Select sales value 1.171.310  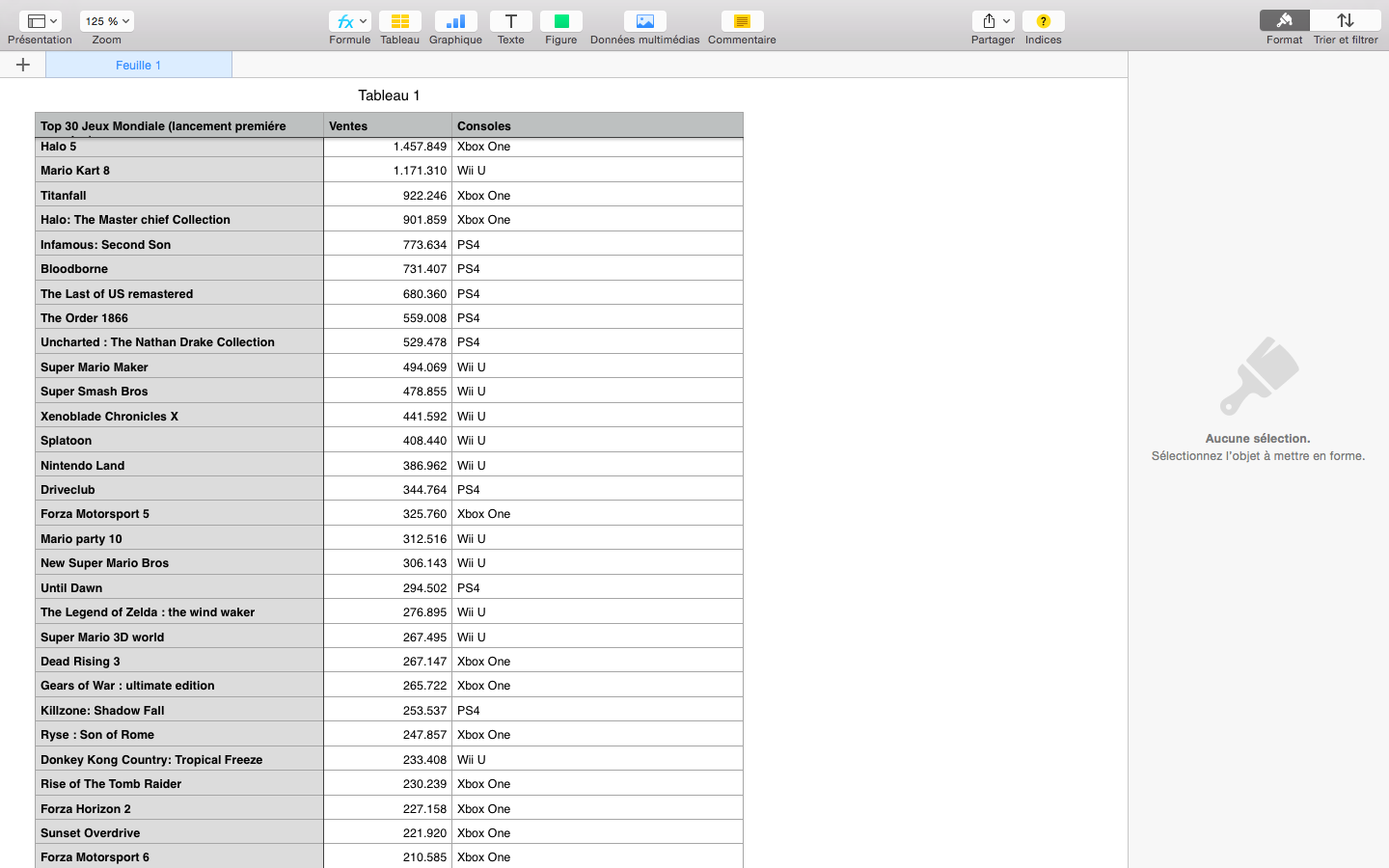[388, 170]
